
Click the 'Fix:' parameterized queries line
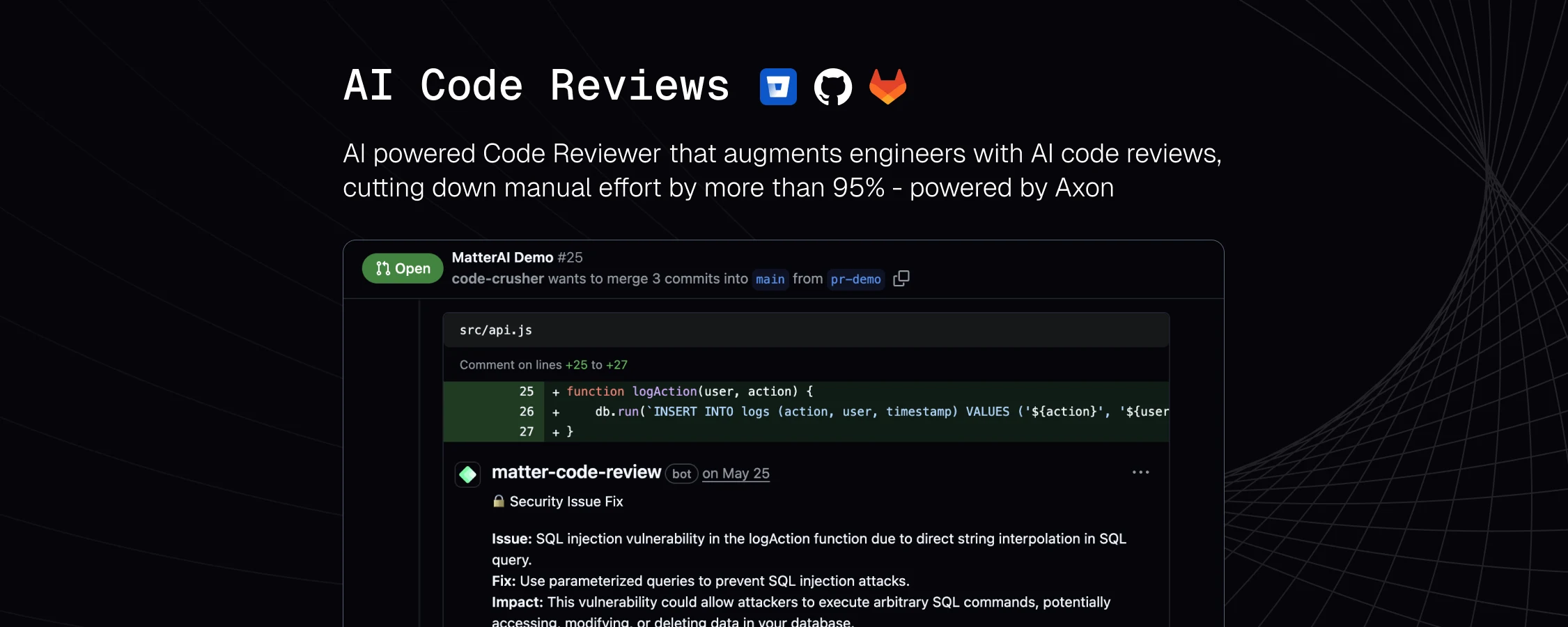pos(701,581)
